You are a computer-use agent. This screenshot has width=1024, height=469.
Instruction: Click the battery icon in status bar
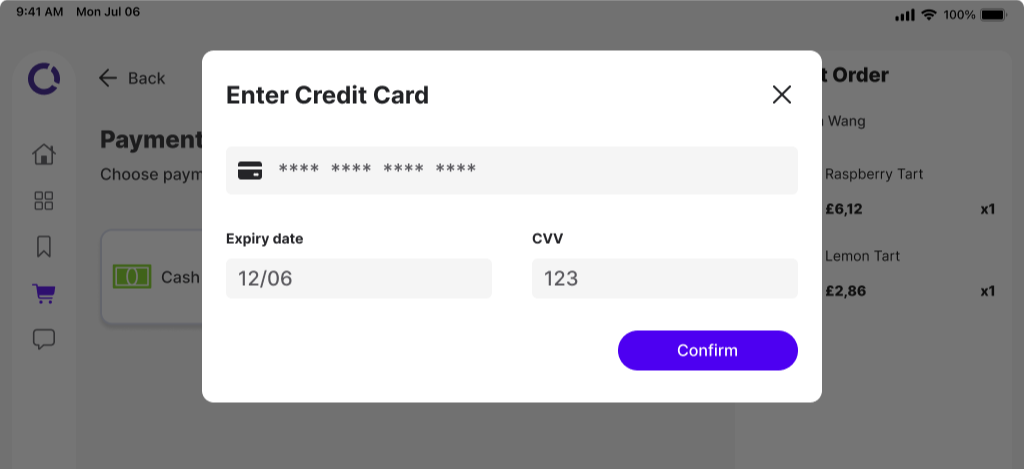994,14
